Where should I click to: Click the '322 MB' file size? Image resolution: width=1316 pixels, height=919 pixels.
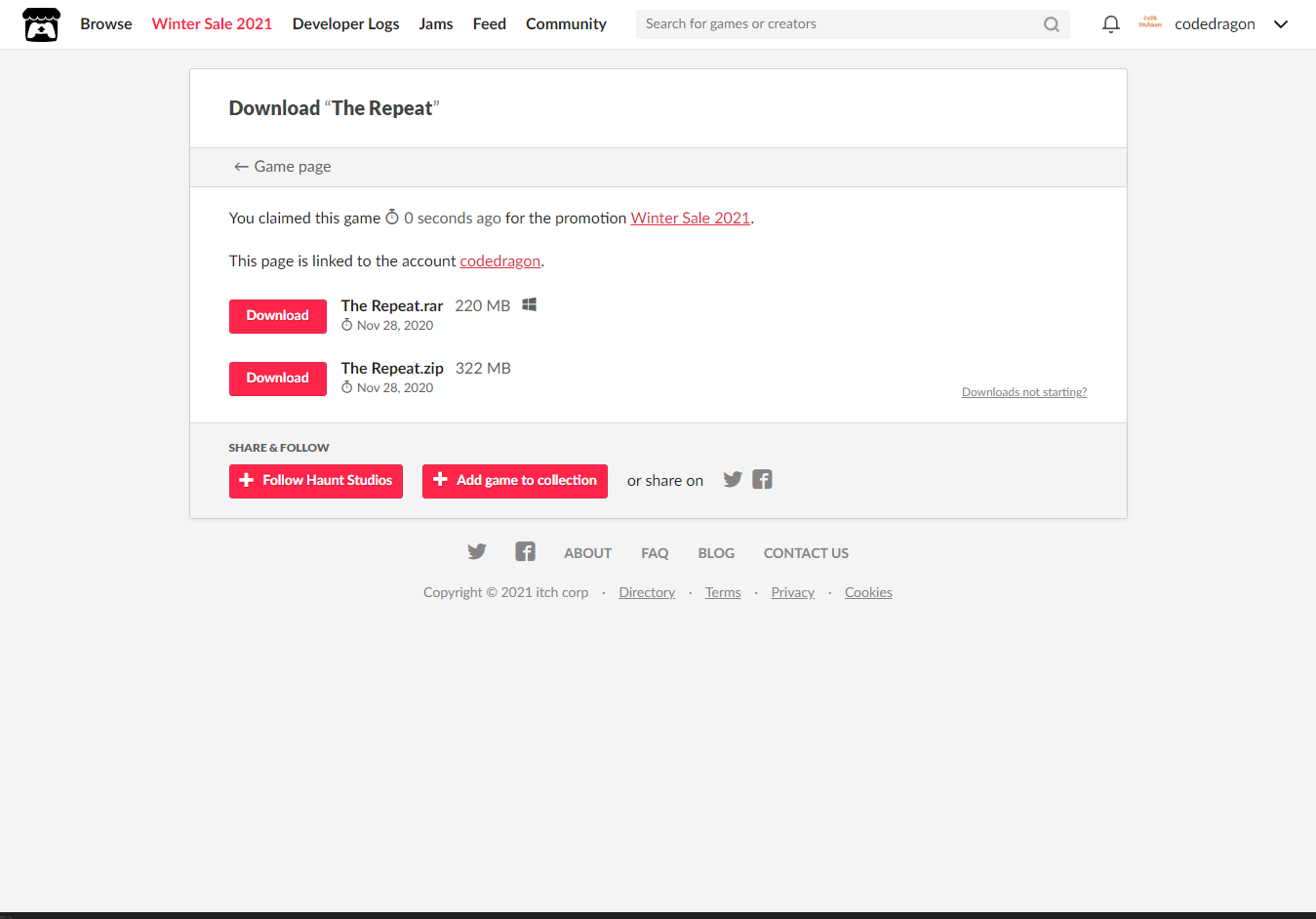click(483, 369)
